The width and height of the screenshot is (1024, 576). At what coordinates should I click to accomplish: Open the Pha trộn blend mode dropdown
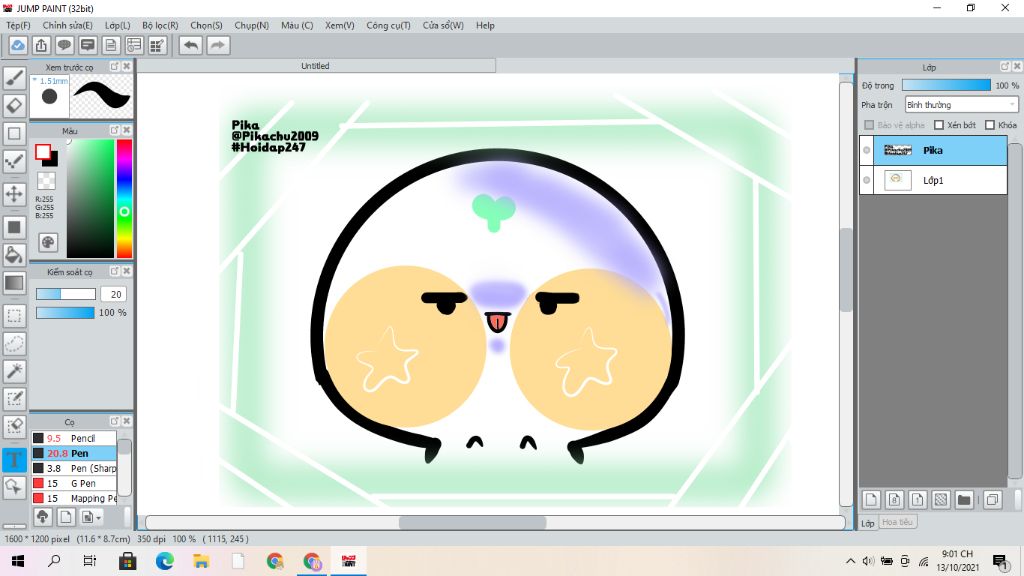[x=961, y=104]
